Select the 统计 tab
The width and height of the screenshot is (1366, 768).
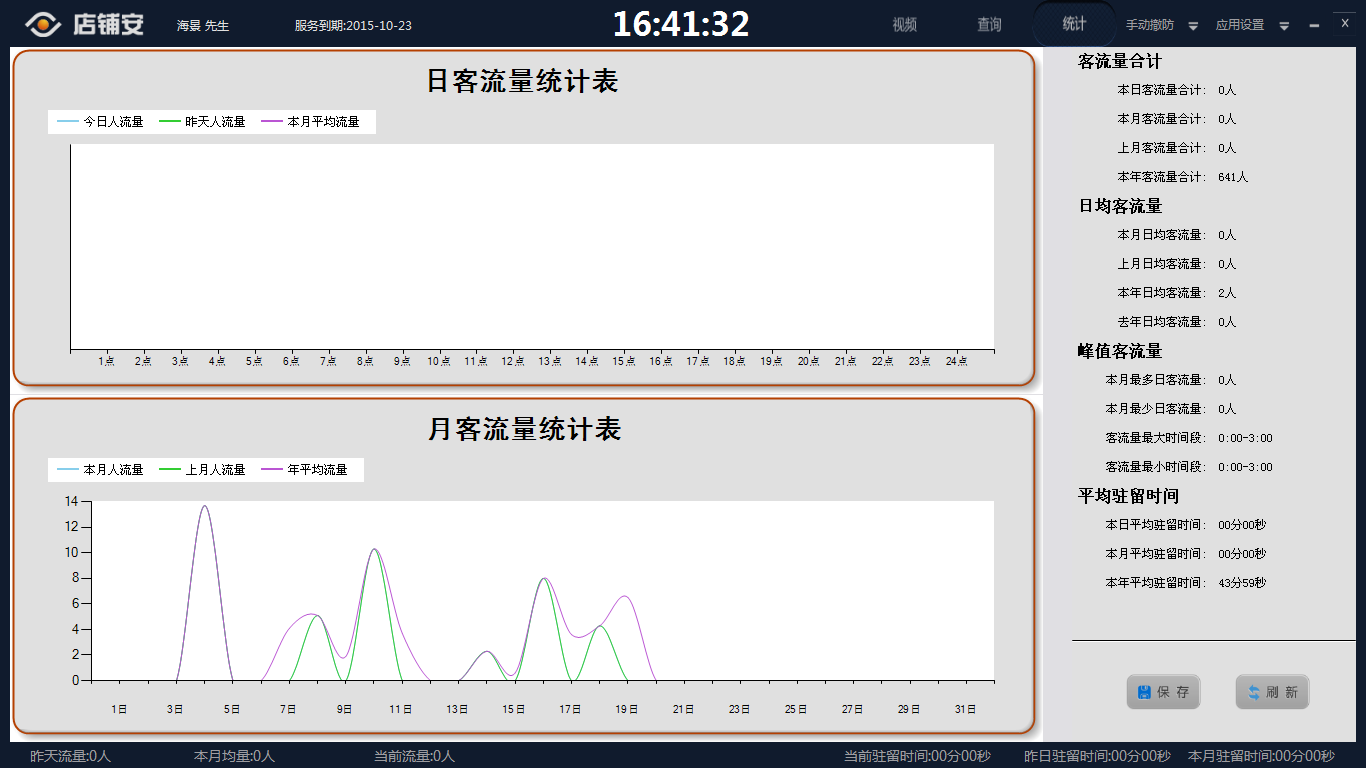click(1074, 24)
